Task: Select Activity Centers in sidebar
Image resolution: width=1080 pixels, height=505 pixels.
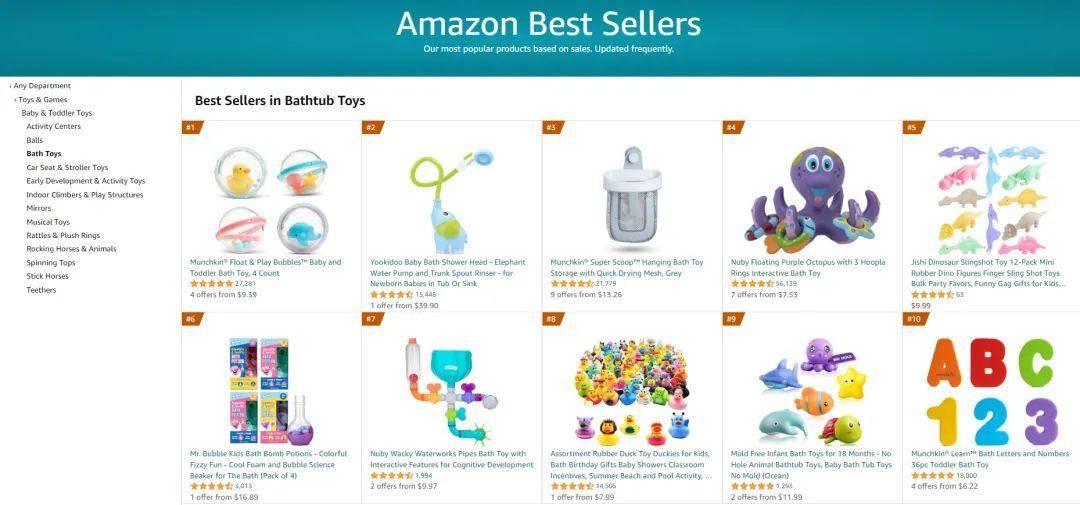Action: click(54, 127)
